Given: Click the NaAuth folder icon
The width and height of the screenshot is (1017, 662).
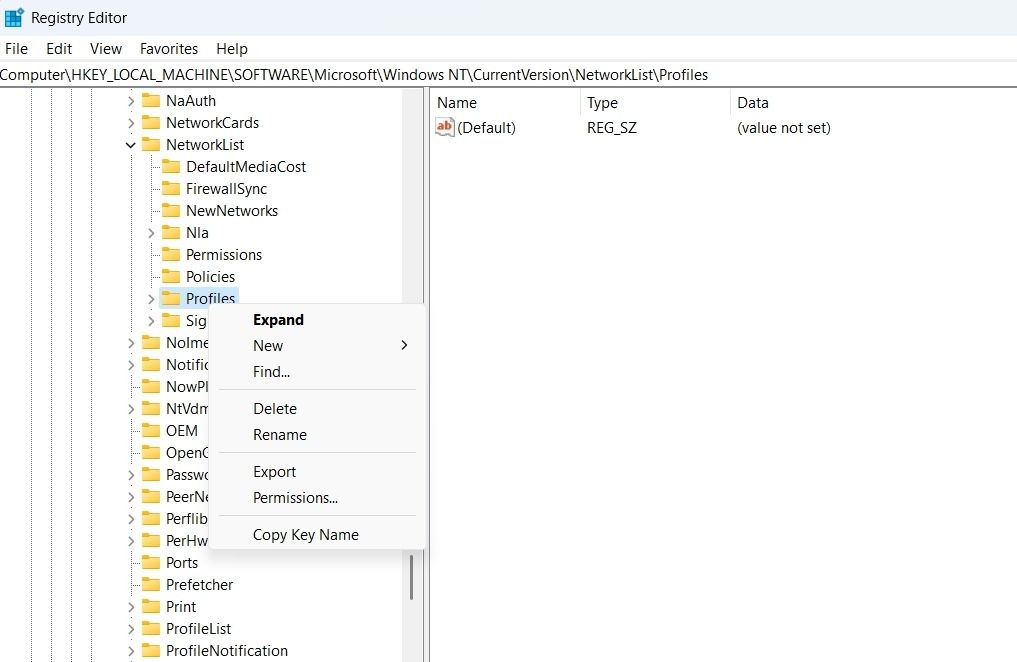Looking at the screenshot, I should (x=150, y=100).
